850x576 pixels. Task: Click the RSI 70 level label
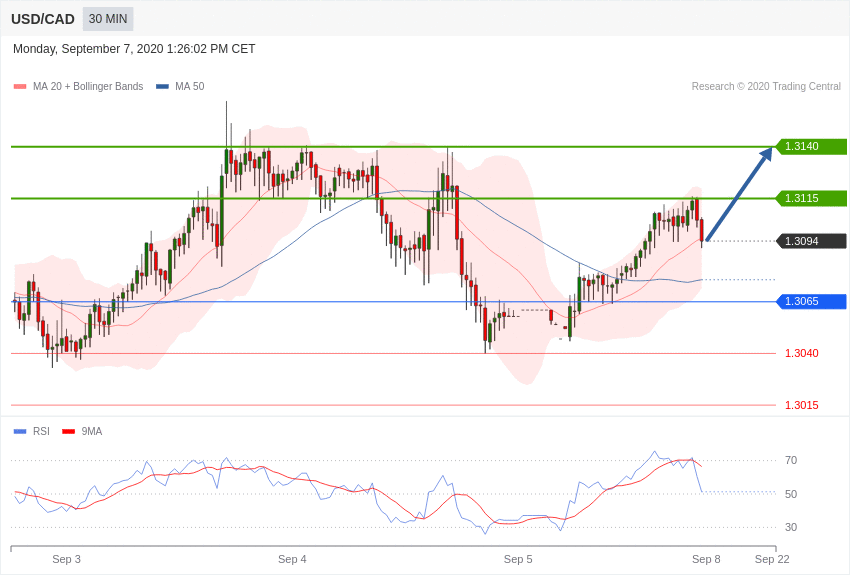click(x=791, y=461)
